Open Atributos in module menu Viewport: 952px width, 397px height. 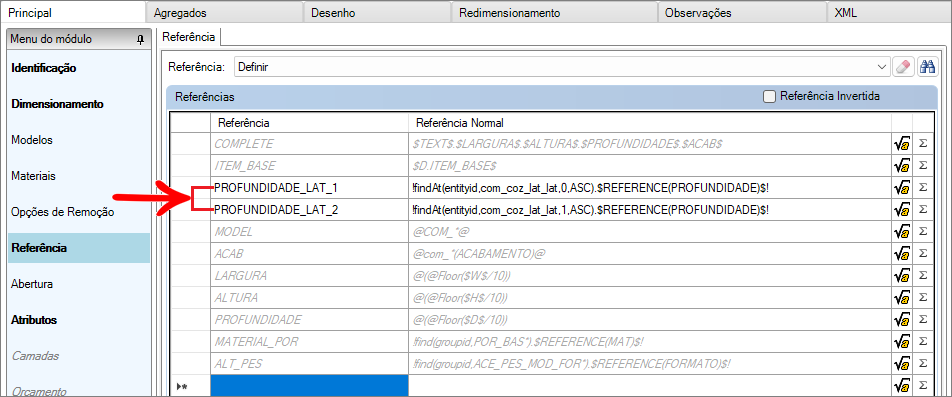(34, 319)
